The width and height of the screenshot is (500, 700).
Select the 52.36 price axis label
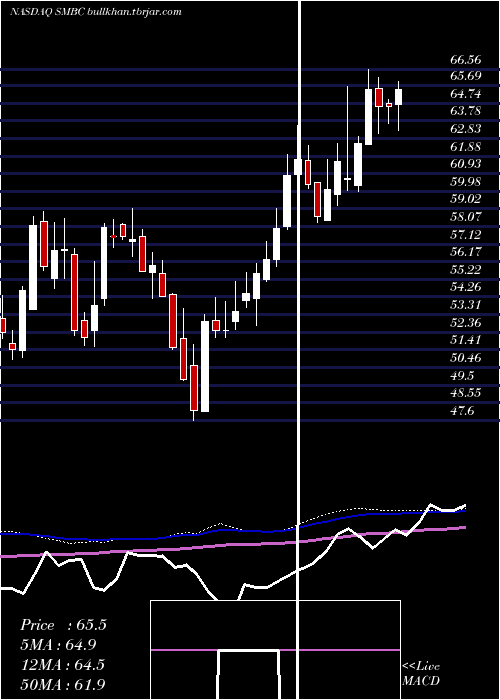tap(466, 322)
